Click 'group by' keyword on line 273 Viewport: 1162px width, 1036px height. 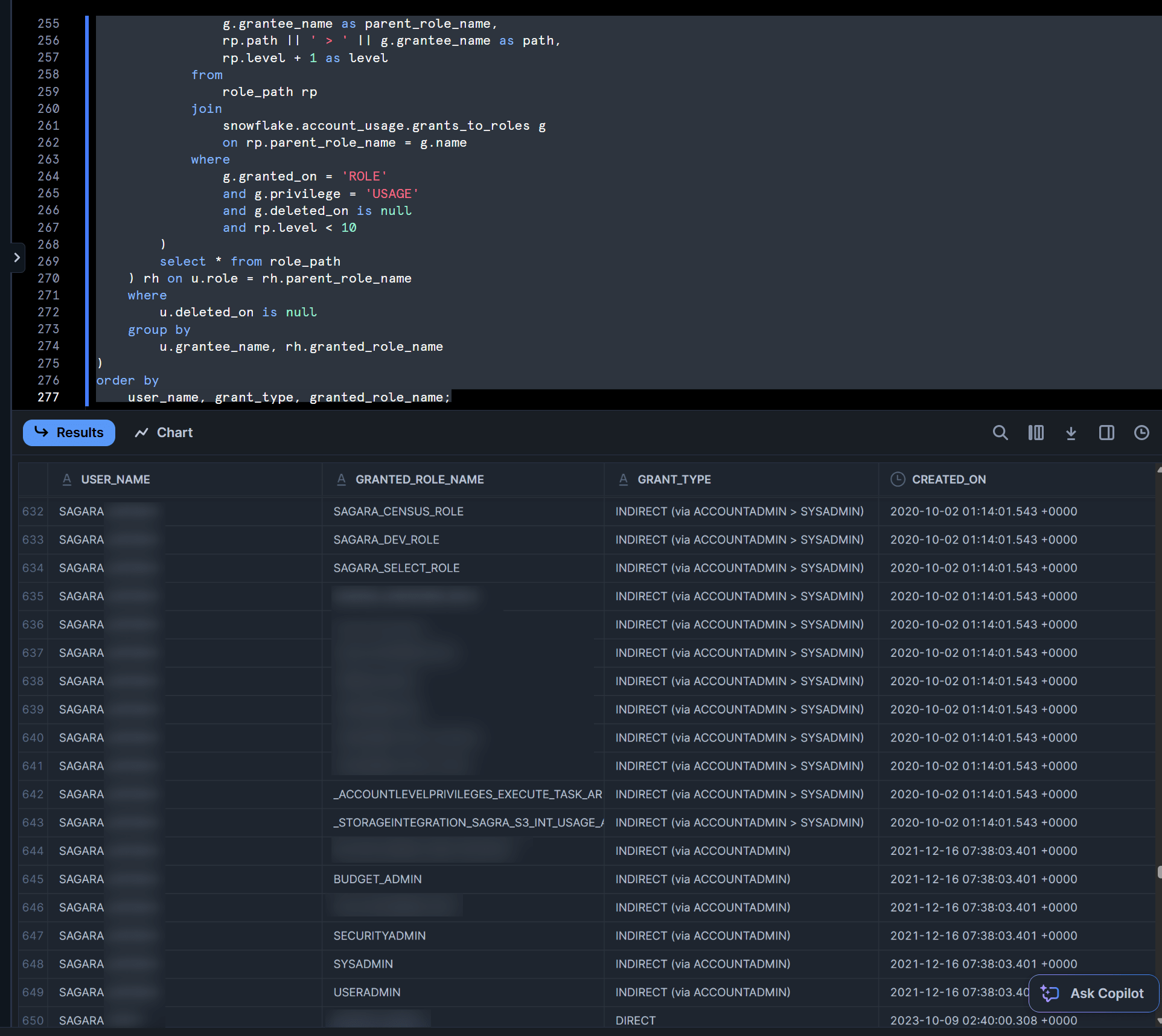[159, 330]
